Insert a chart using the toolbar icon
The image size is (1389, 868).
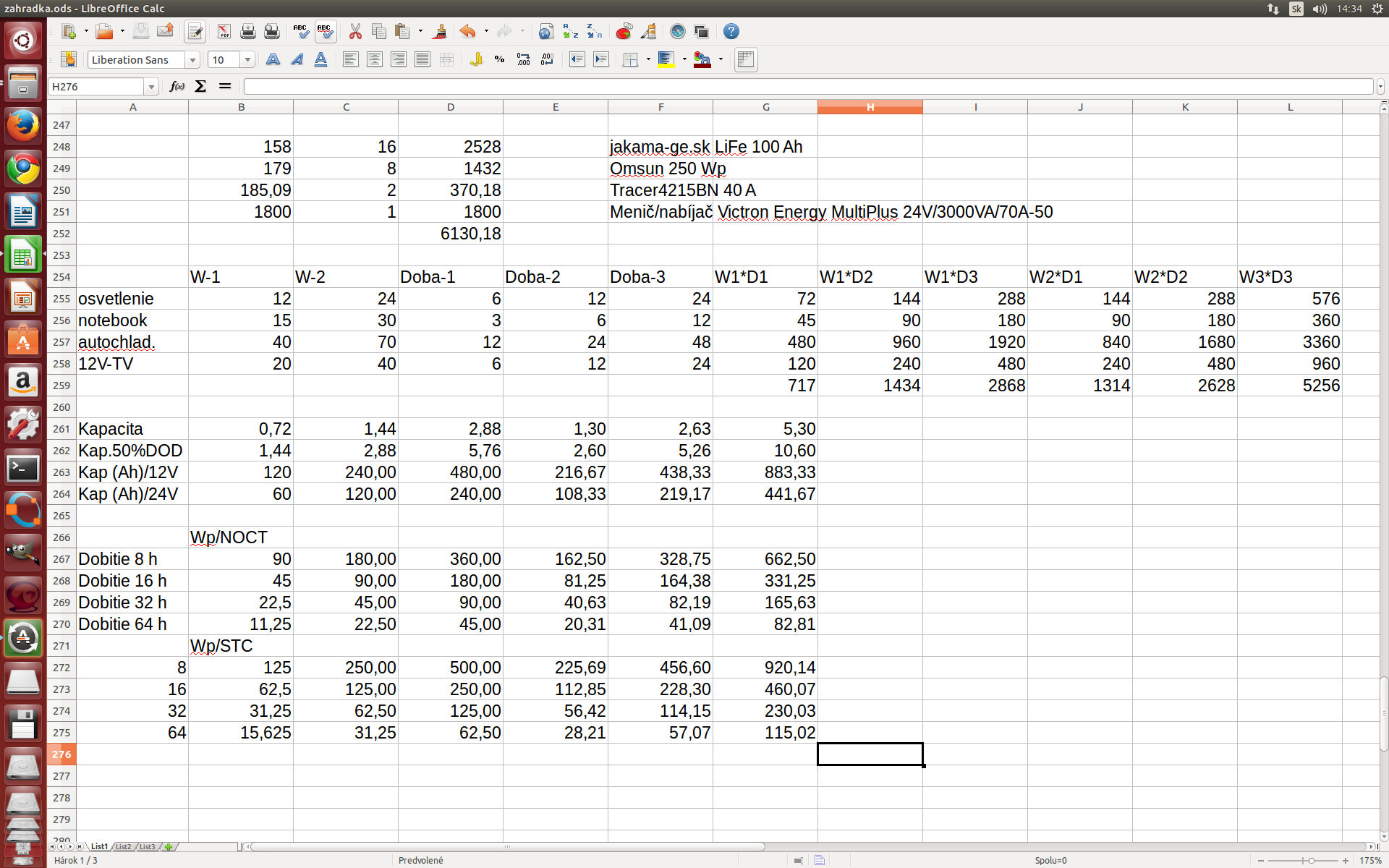click(x=624, y=32)
